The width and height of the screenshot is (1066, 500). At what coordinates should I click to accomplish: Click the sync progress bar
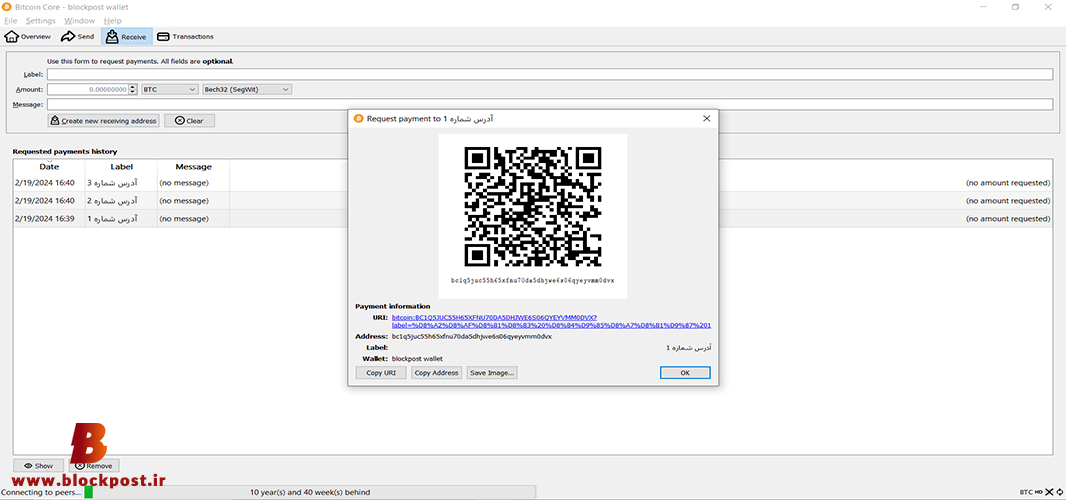click(309, 492)
